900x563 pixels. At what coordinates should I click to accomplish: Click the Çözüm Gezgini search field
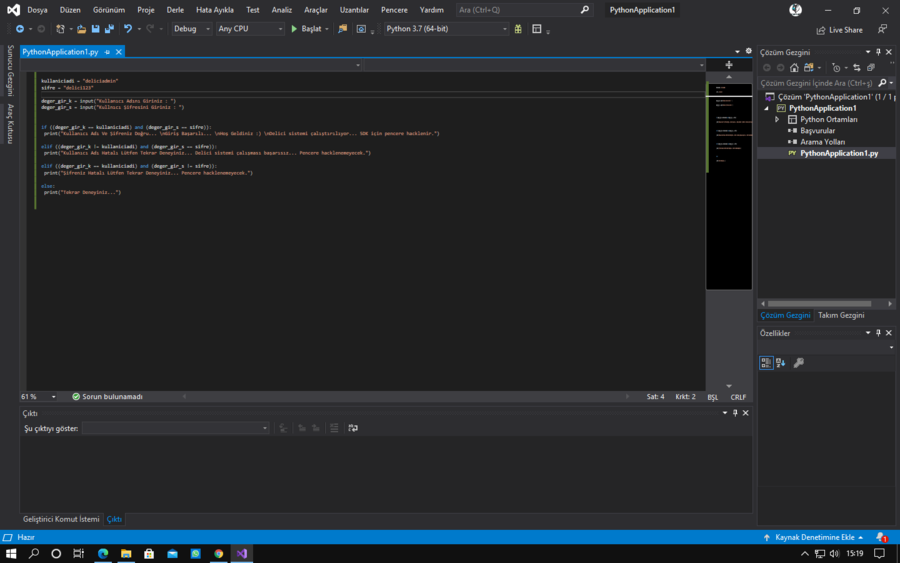[x=815, y=83]
